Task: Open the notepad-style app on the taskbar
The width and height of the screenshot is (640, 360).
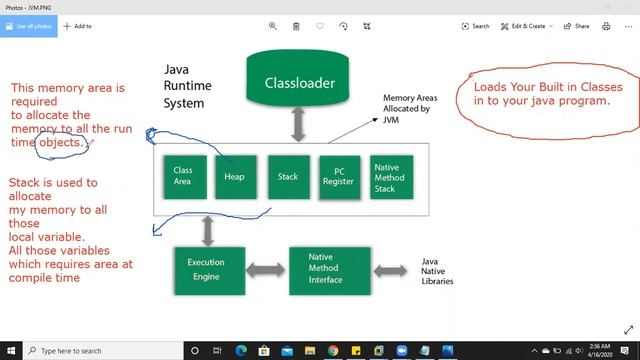Action: tap(424, 351)
